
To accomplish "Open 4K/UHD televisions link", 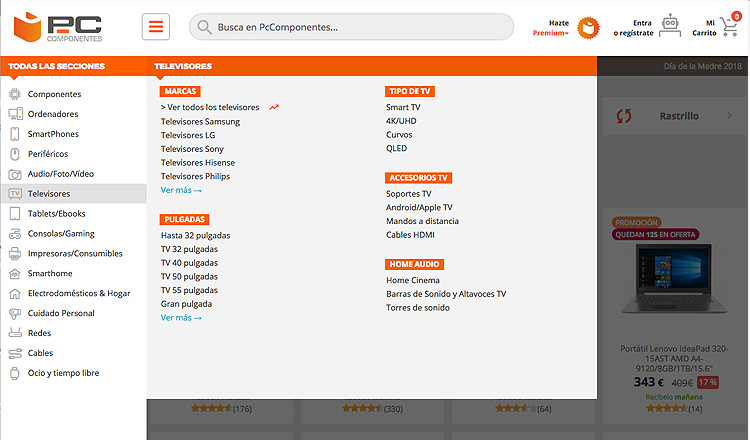I will tap(401, 121).
